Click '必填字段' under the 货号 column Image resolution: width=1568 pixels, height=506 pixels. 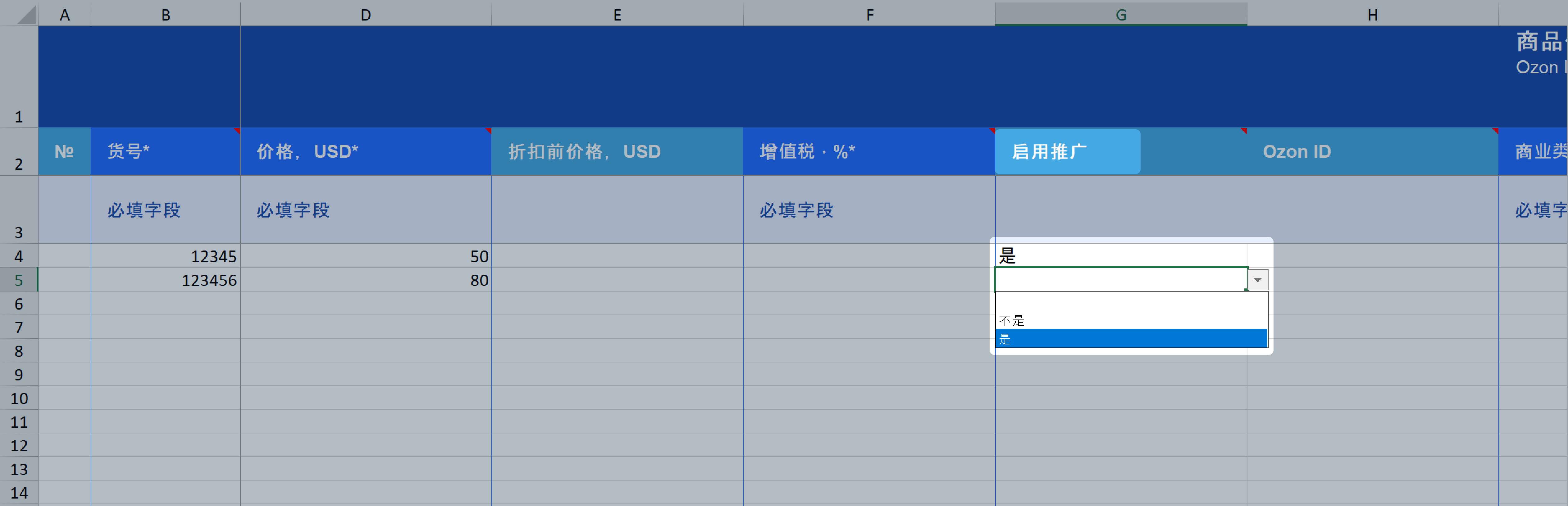coord(144,210)
